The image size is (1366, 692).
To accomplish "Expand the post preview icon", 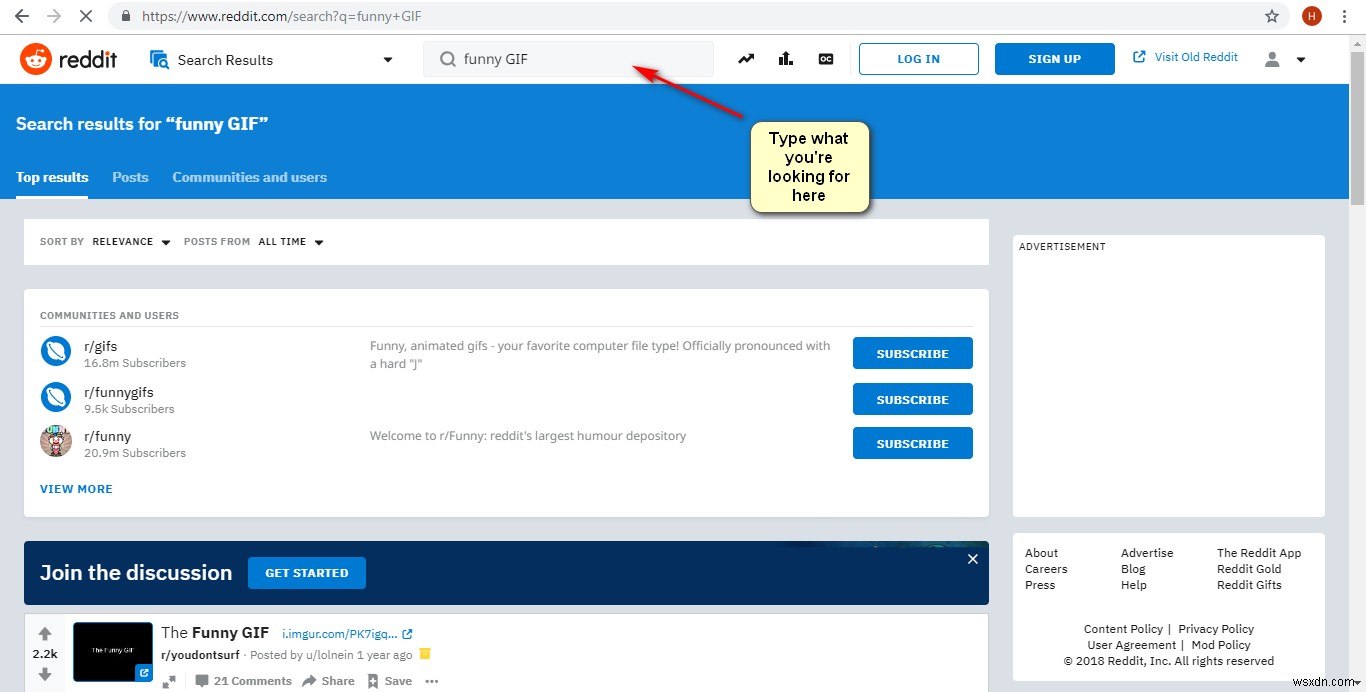I will (x=169, y=681).
